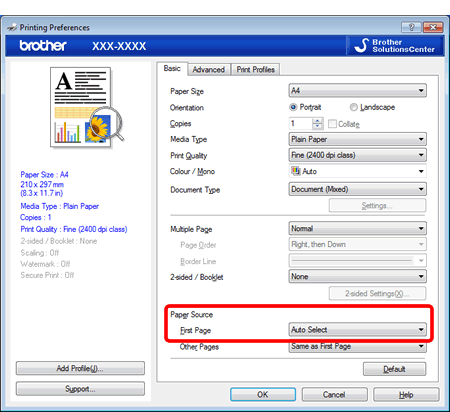
Task: Decrease Copies with down arrow
Action: click(318, 126)
